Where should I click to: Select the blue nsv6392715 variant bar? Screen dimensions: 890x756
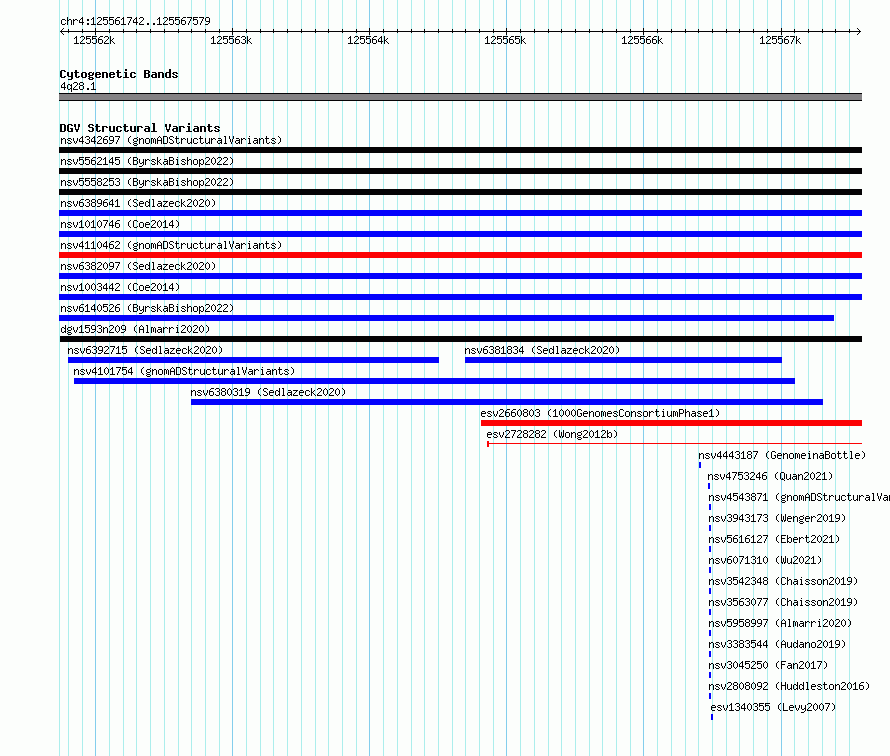(x=253, y=360)
